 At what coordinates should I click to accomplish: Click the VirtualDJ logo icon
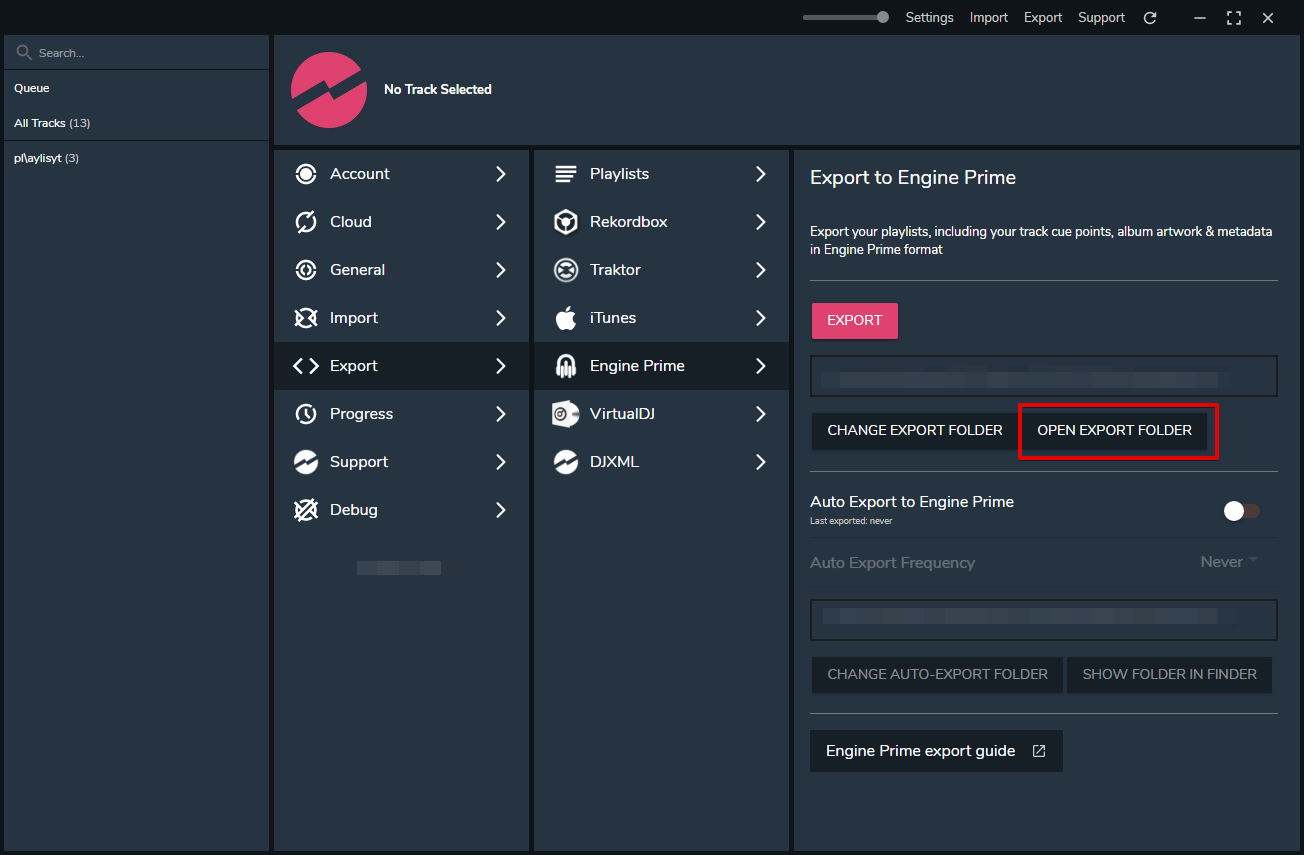[566, 414]
